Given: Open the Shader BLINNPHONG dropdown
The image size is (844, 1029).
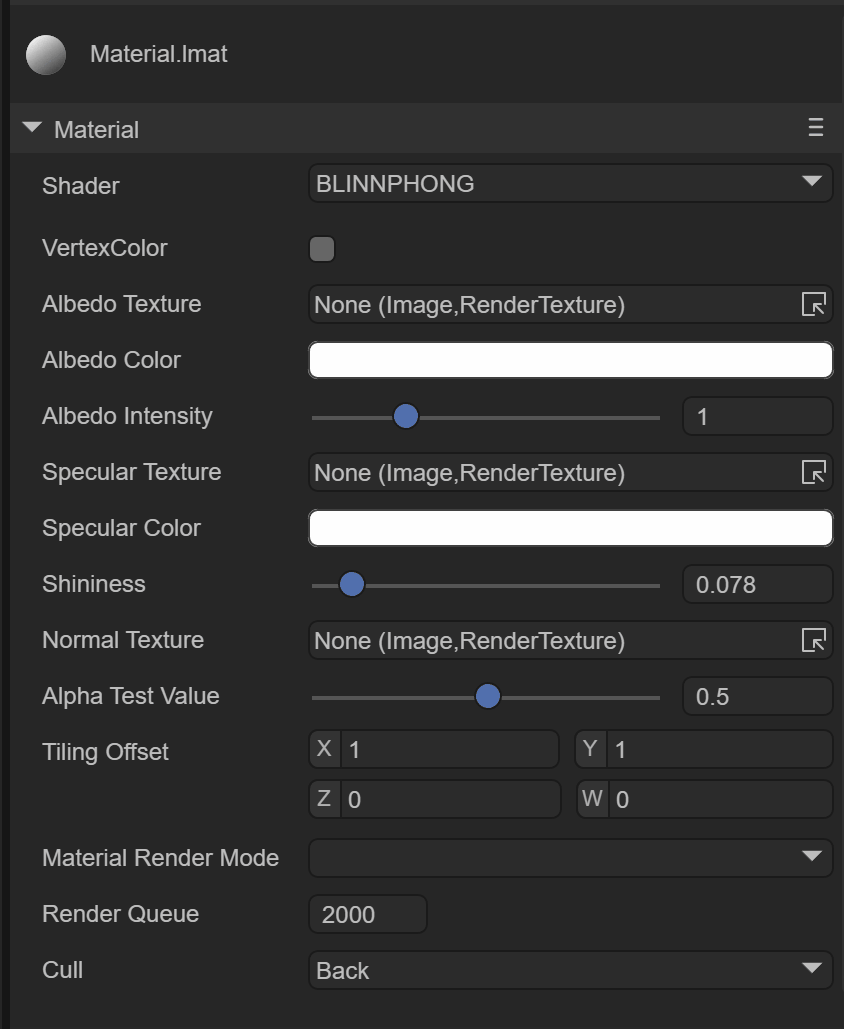Looking at the screenshot, I should click(570, 184).
